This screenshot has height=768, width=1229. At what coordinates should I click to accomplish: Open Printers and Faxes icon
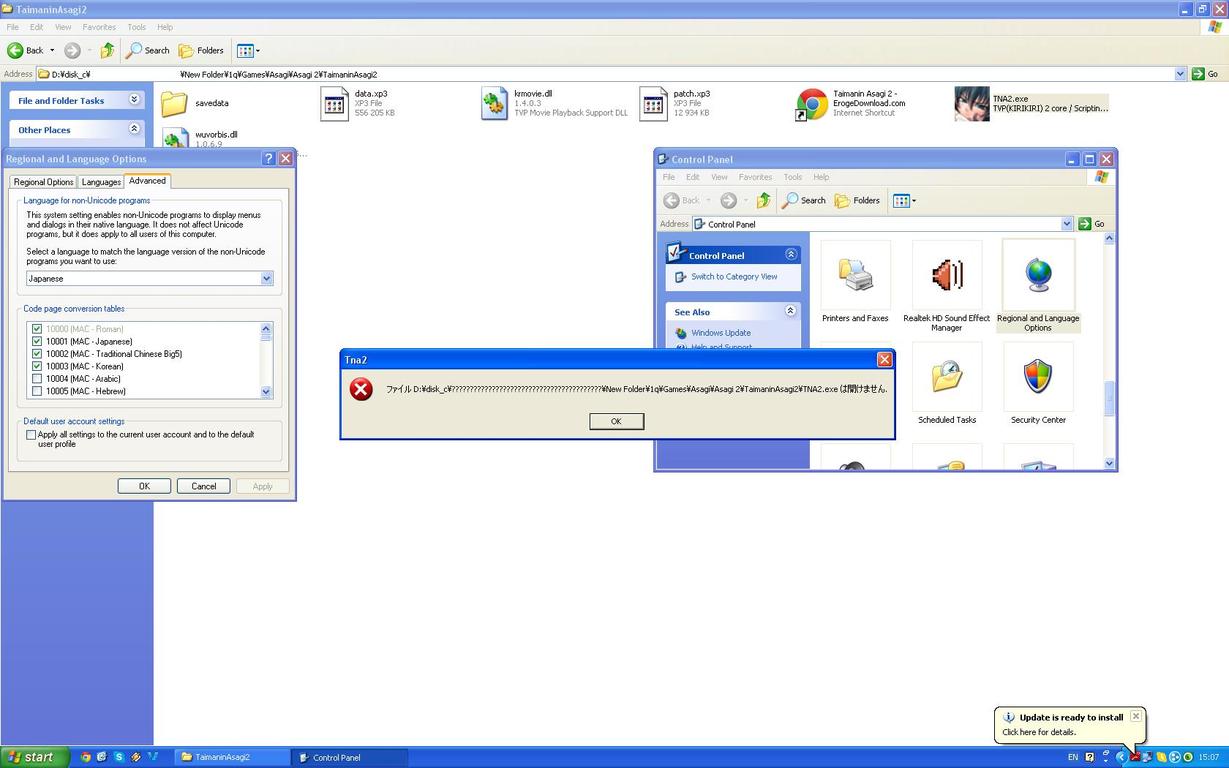[x=855, y=276]
